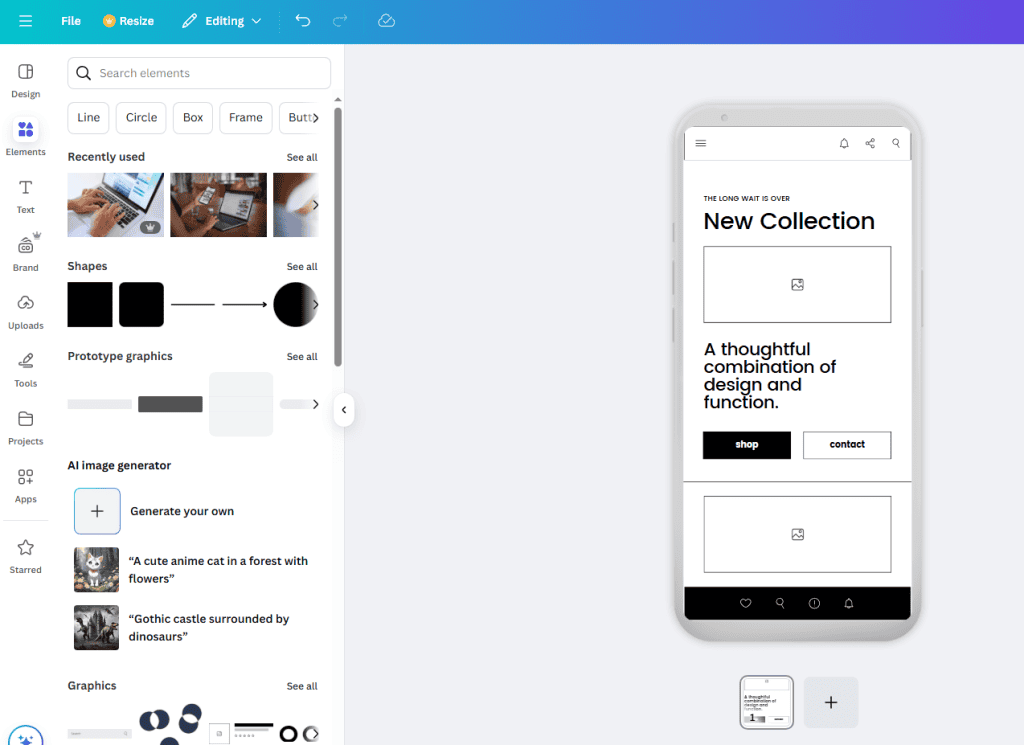See all Recently used elements
Screen dimensions: 1024x745
(x=302, y=157)
